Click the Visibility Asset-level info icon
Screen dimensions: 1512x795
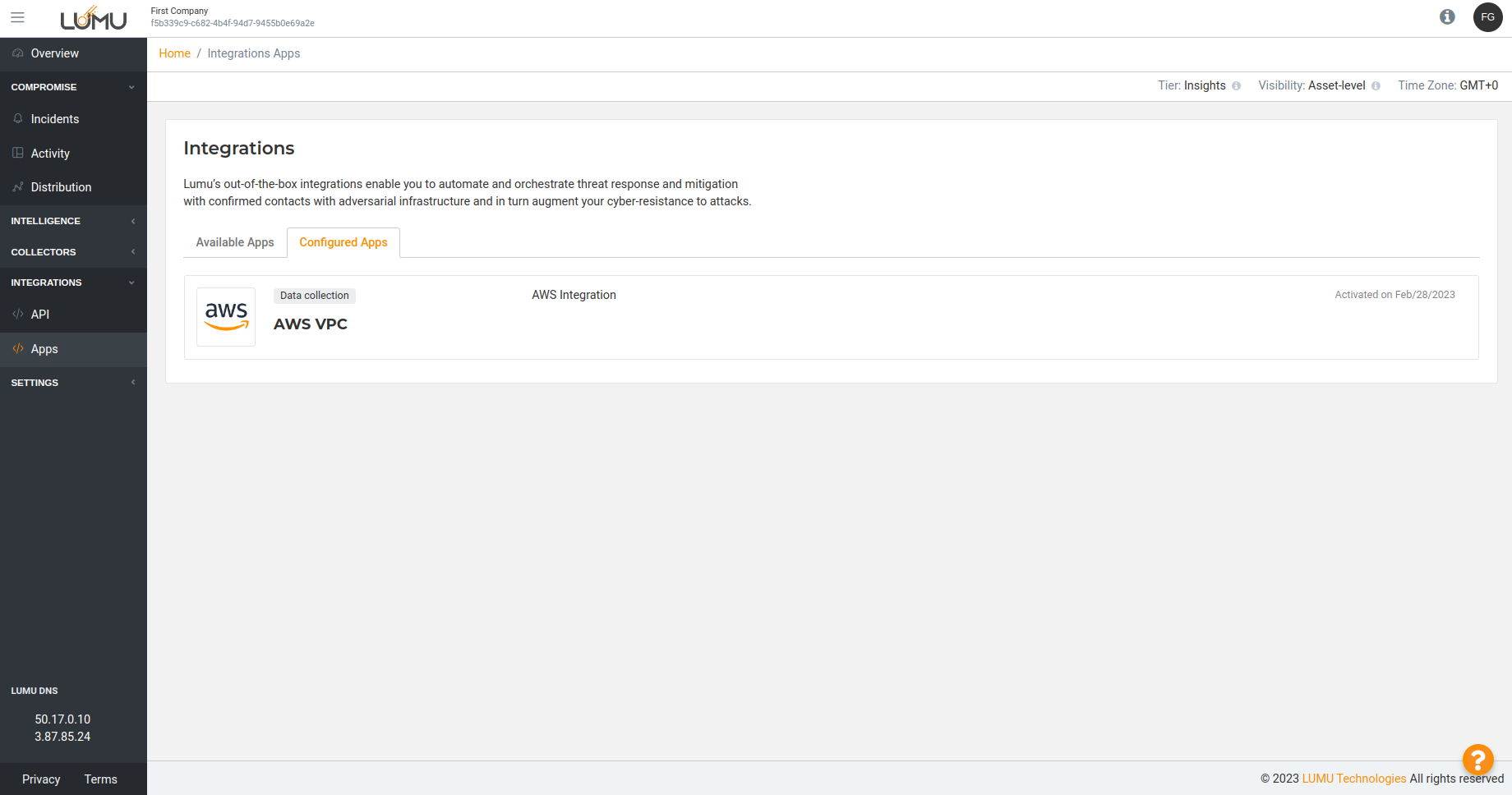point(1376,86)
